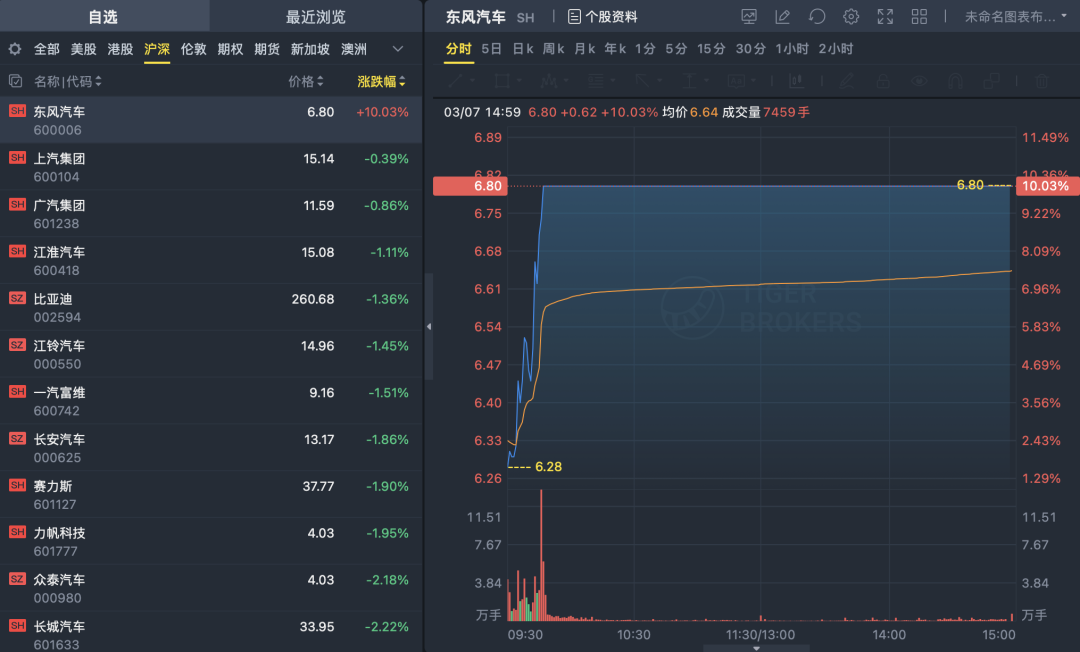Open chart settings gear icon in header

pyautogui.click(x=851, y=17)
